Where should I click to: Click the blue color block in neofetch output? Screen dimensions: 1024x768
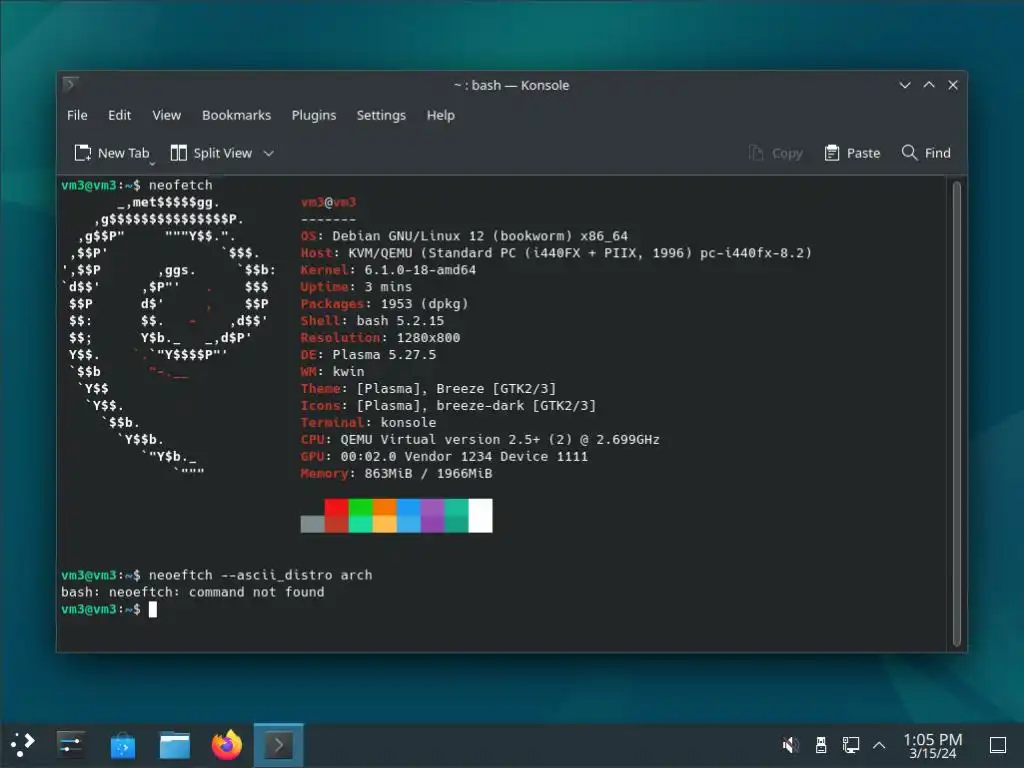point(409,516)
